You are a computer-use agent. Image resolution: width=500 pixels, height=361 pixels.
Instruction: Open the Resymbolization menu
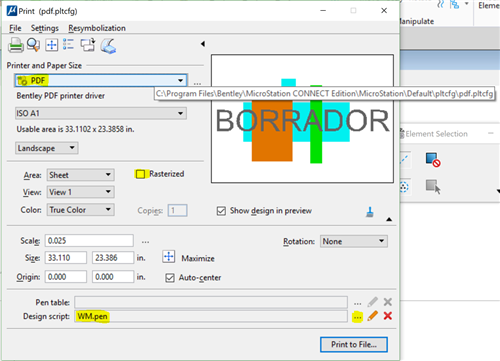coord(97,28)
